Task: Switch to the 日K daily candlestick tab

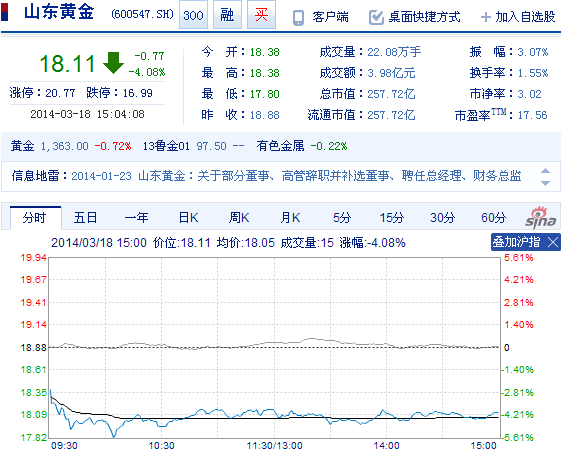Action: coord(188,218)
